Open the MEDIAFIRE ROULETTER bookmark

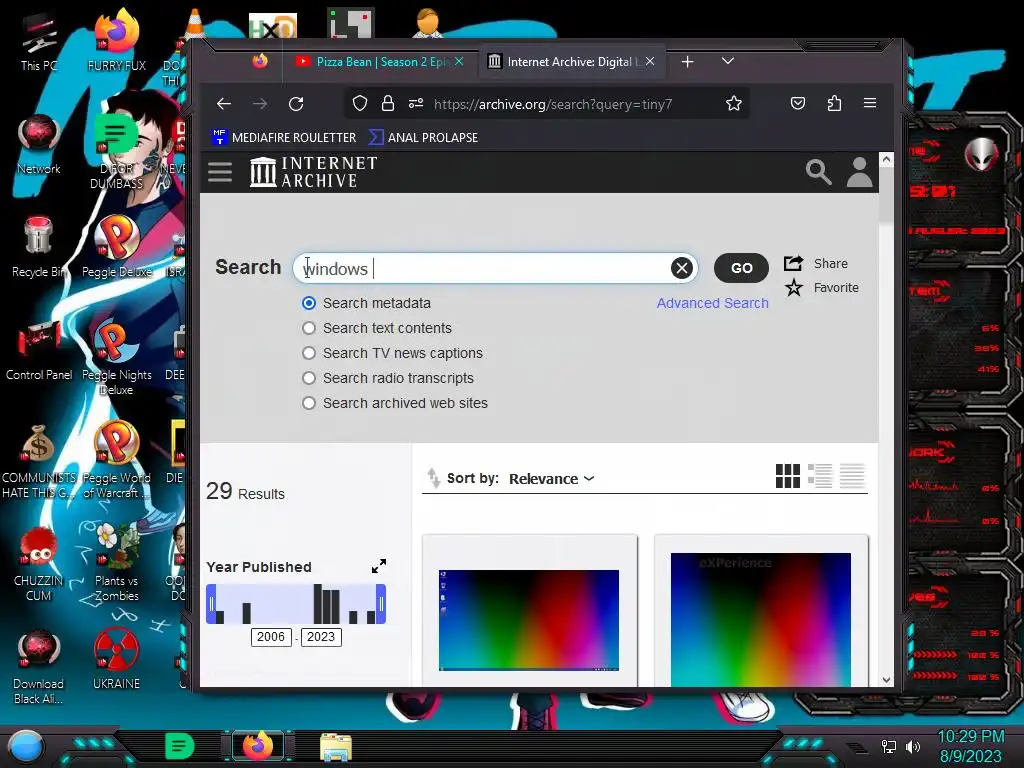coord(284,137)
